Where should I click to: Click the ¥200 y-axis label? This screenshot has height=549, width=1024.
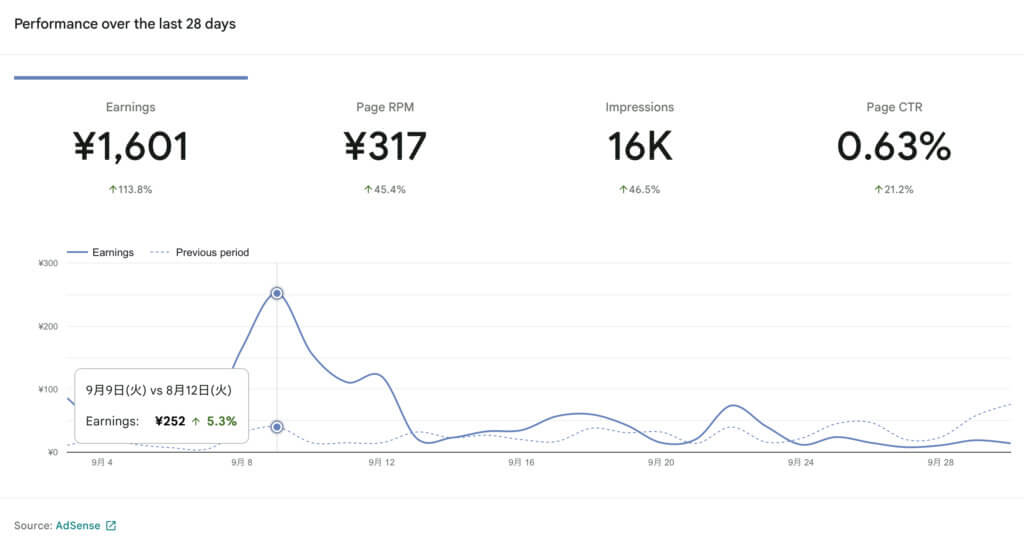point(48,326)
